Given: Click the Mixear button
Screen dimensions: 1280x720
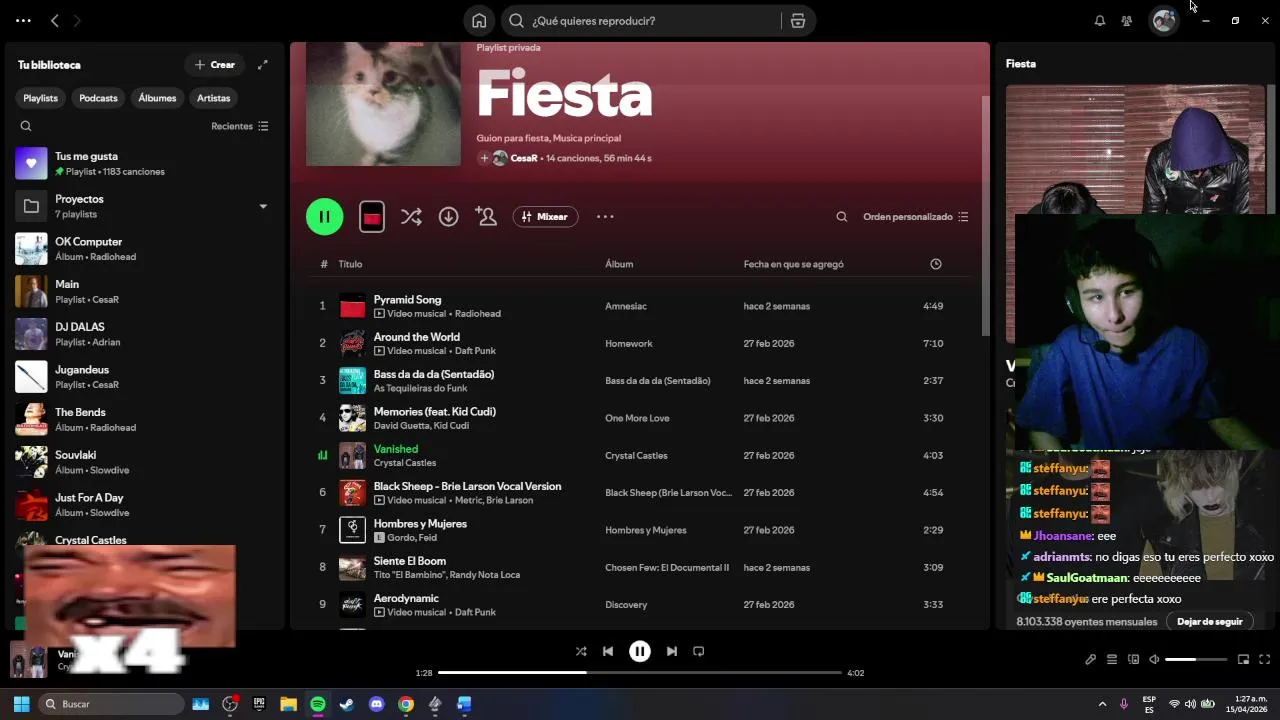Looking at the screenshot, I should [x=545, y=216].
